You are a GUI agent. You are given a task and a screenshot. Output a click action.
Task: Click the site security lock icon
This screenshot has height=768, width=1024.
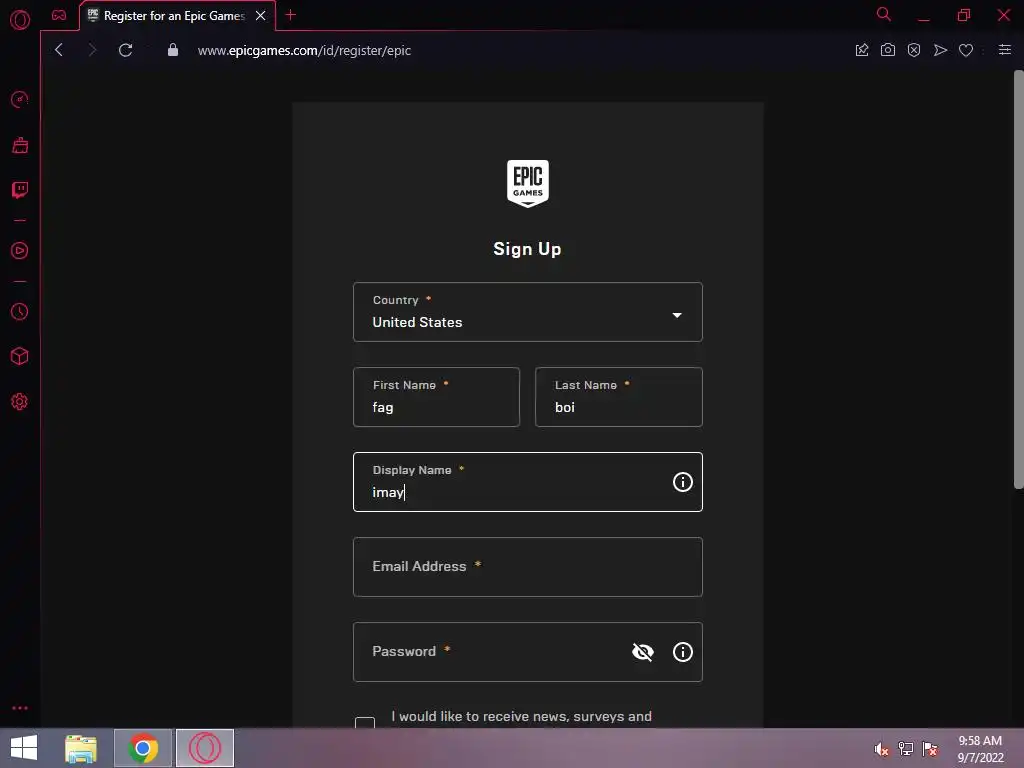[173, 50]
